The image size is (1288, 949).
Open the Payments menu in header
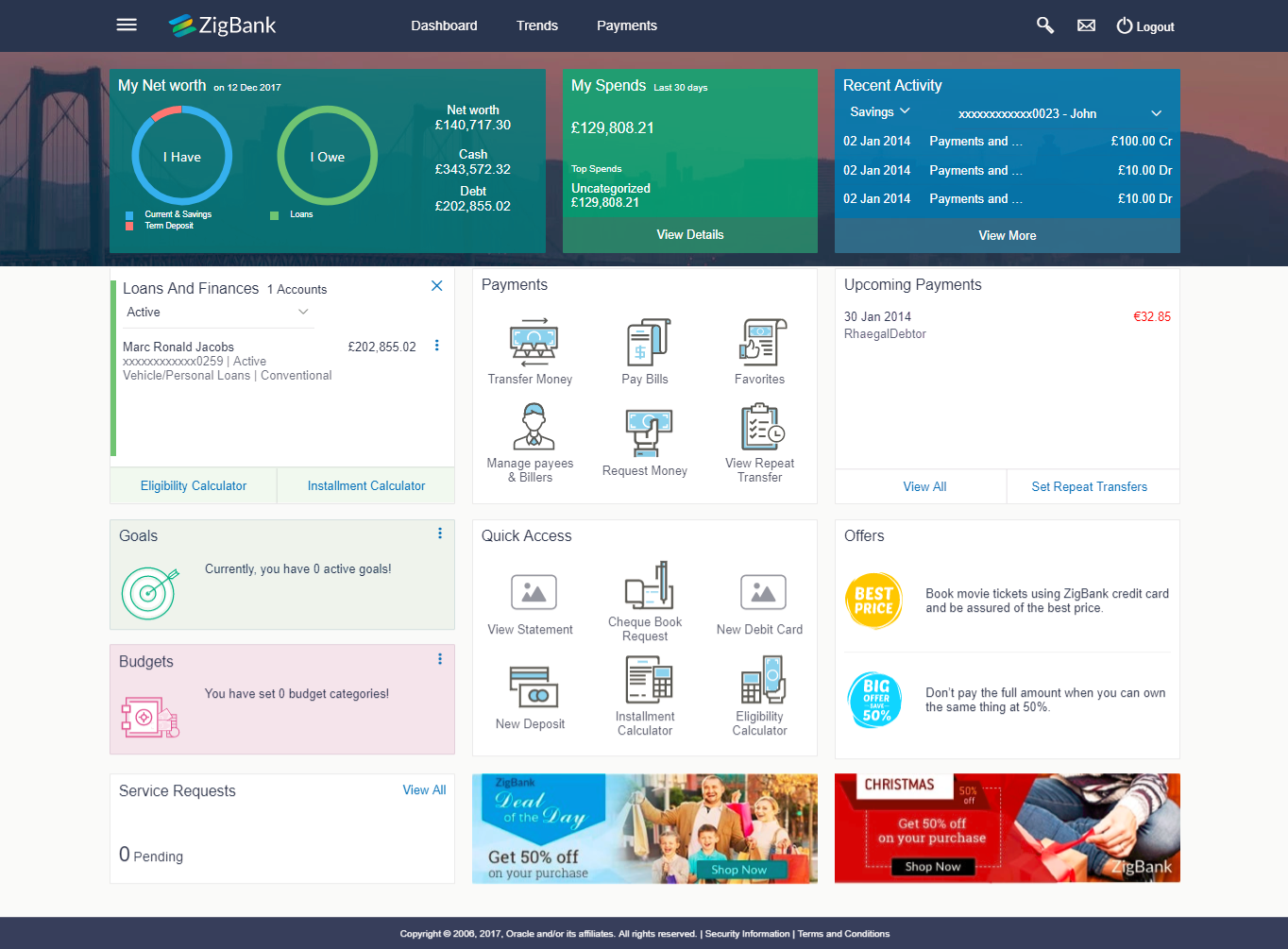tap(626, 25)
